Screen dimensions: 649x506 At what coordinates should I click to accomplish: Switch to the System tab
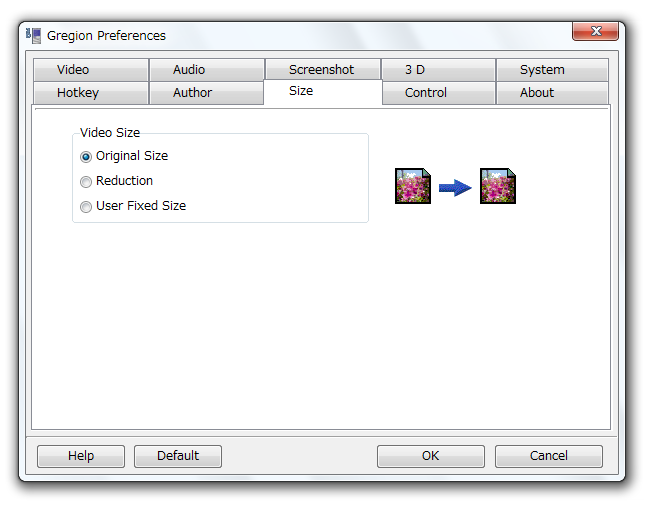552,70
